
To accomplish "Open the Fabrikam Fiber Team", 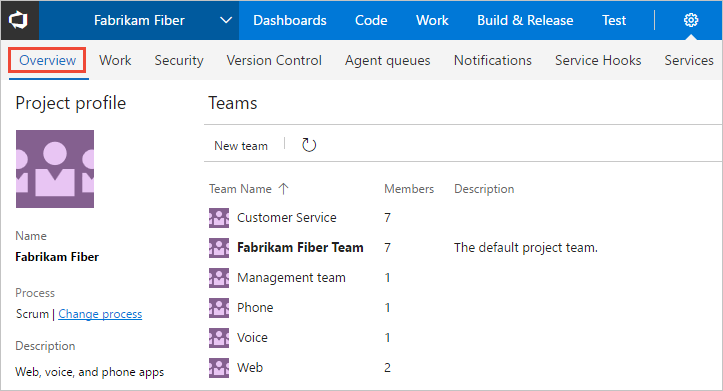I will [x=300, y=248].
